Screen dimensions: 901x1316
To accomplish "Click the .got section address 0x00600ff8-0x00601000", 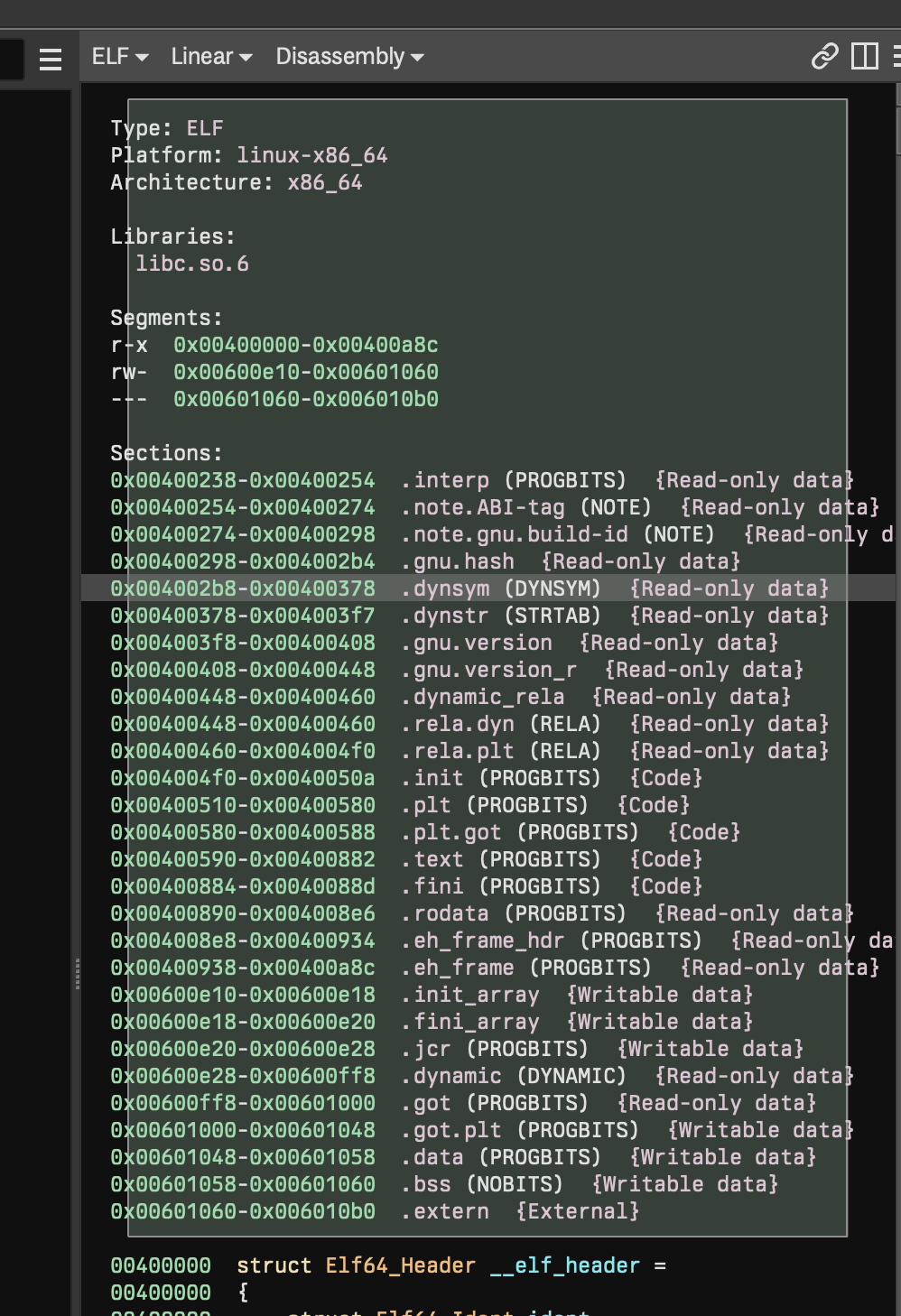I will coord(243,1103).
